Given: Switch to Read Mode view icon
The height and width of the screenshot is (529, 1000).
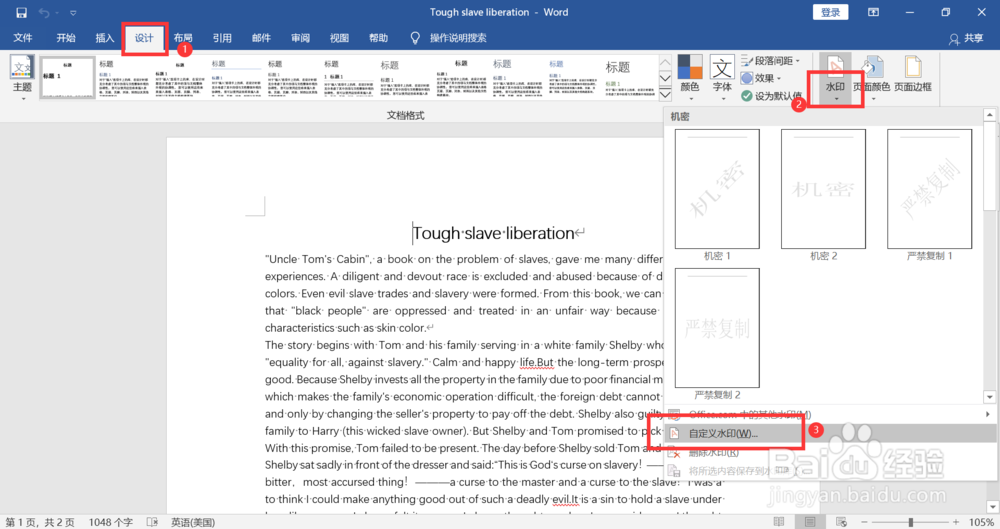Looking at the screenshot, I should [x=779, y=522].
